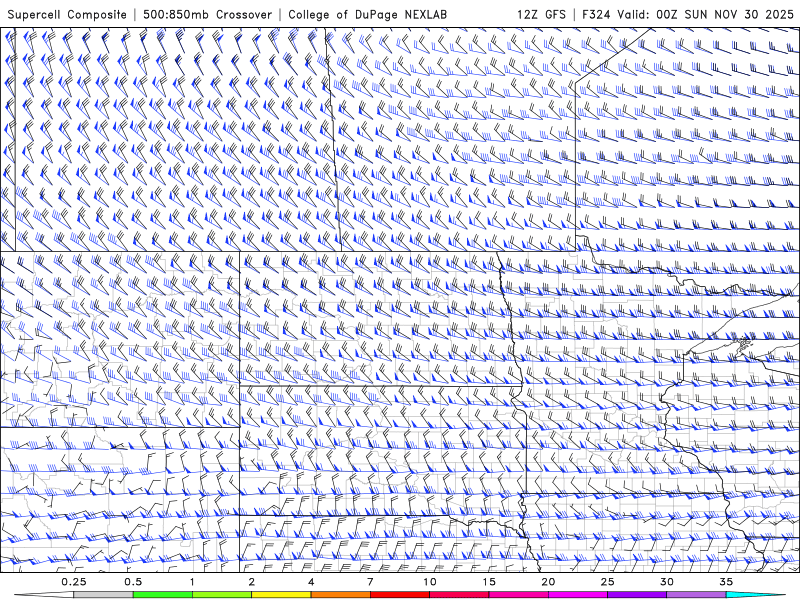
Task: Select the purple segment between 25 and 30
Action: point(637,595)
